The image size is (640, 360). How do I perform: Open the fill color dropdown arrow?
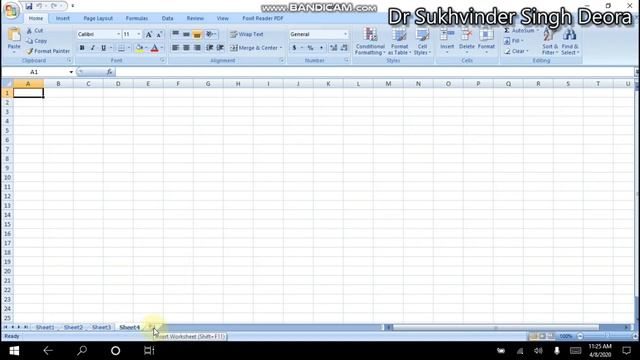146,48
